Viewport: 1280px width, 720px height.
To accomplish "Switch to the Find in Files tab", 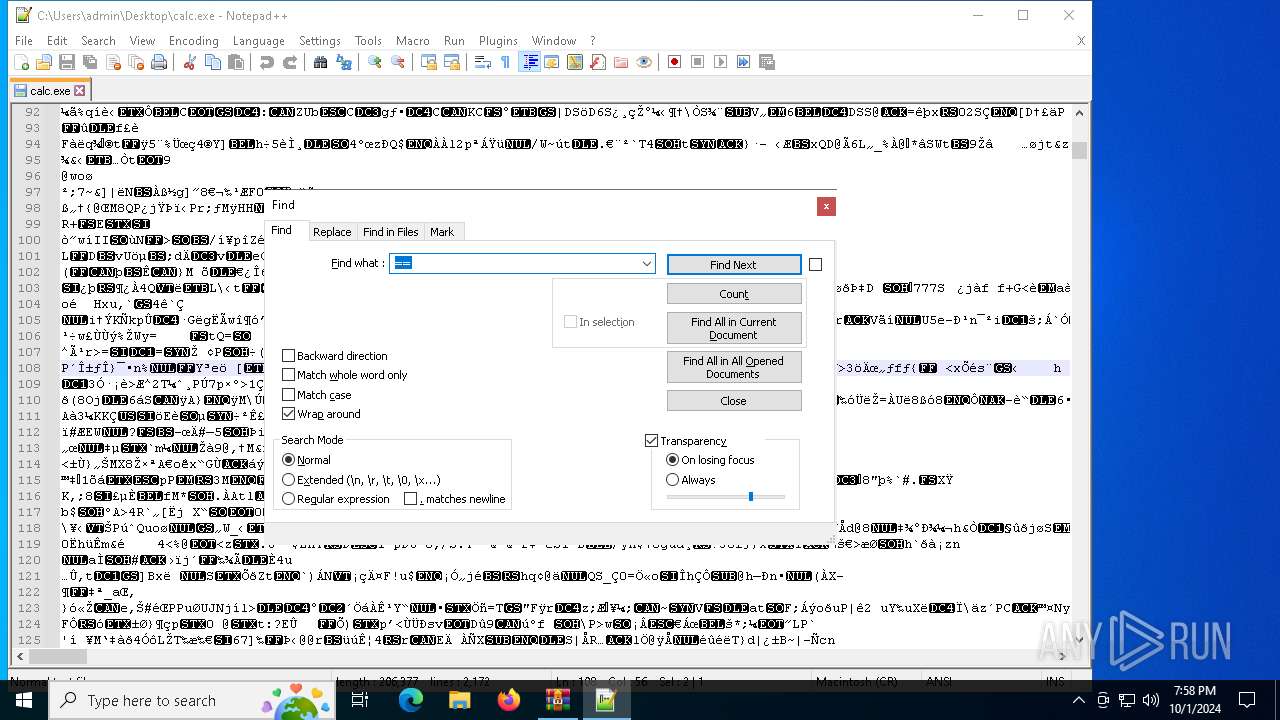I will (390, 232).
